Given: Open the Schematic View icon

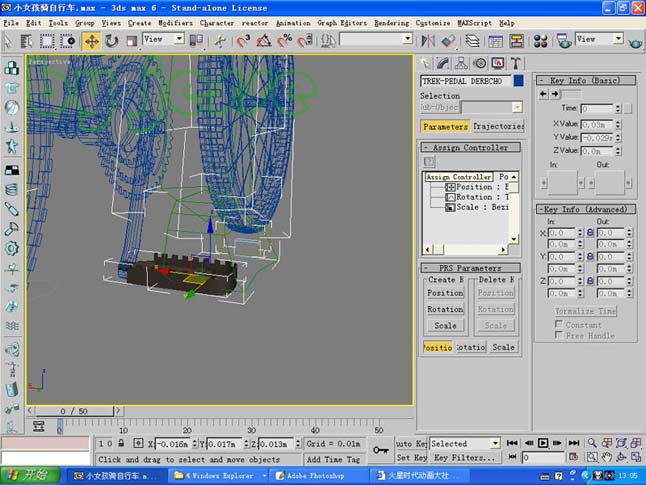Looking at the screenshot, I should pos(516,41).
